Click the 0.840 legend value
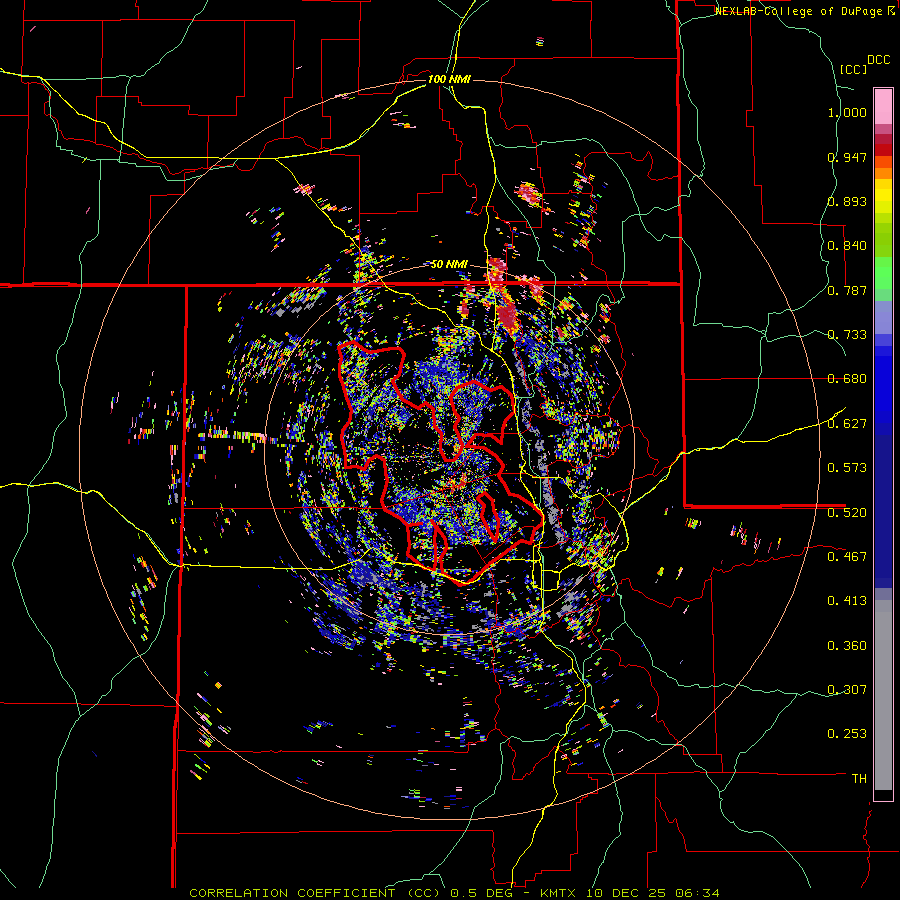Screen dimensions: 900x900 point(847,246)
